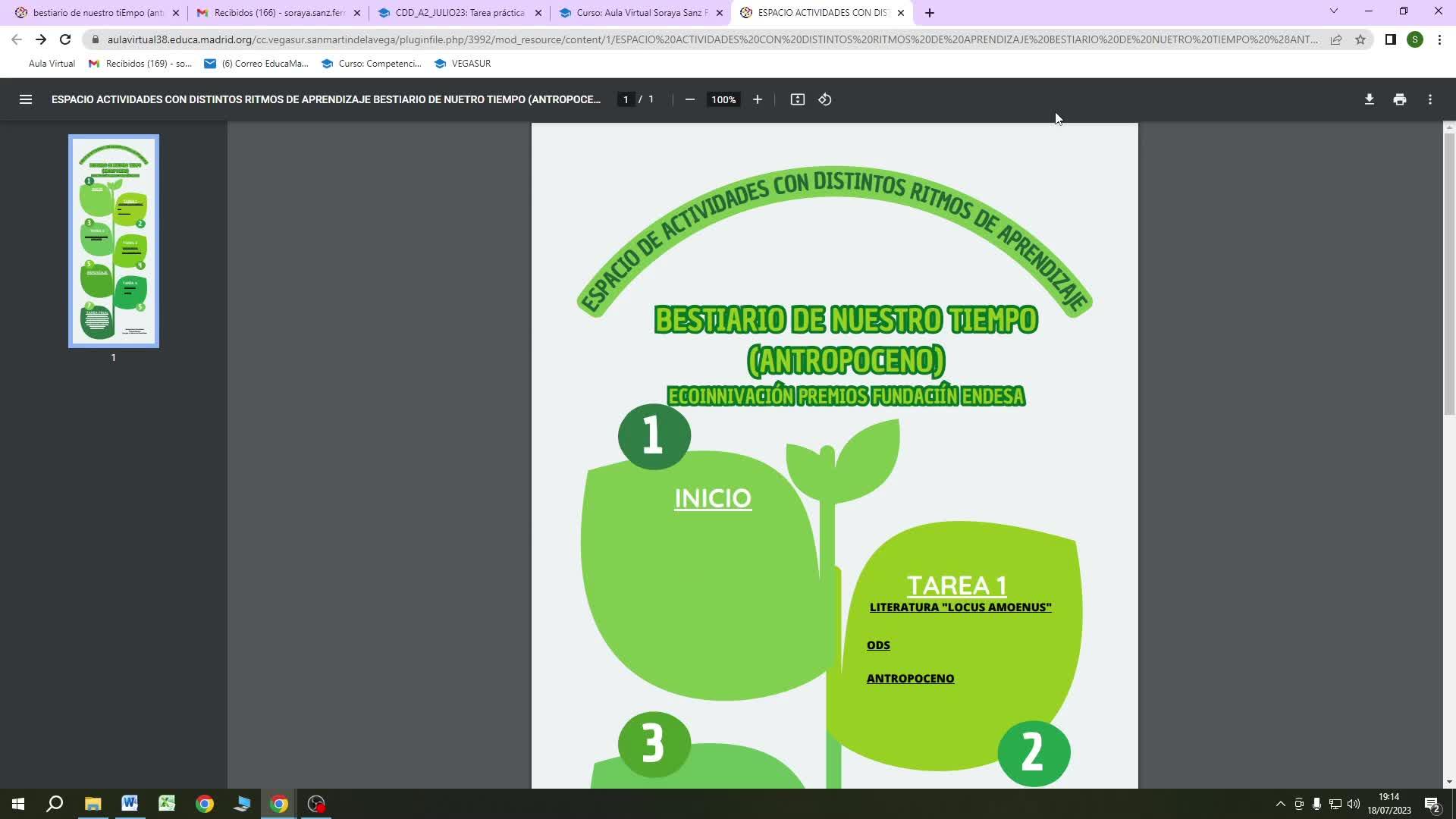
Task: Toggle the browser side panel
Action: coord(1390,39)
